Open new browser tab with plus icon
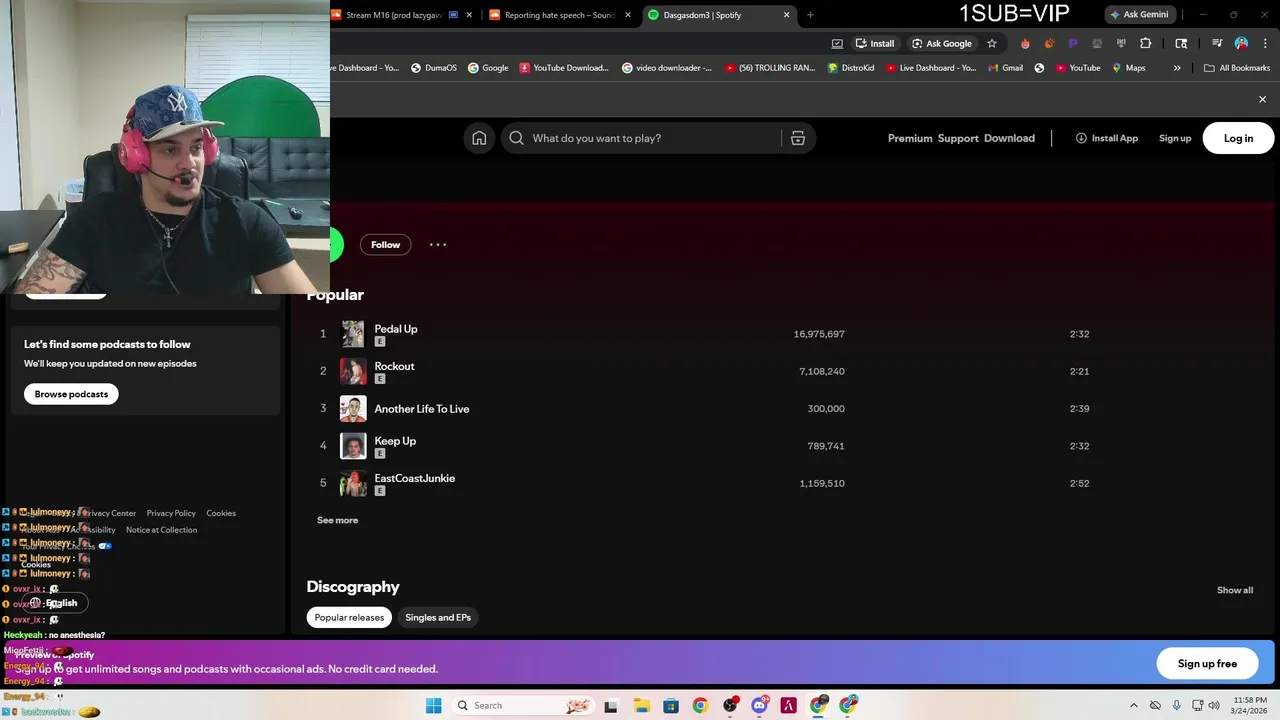Screen dimensions: 1280x720 (x=810, y=15)
